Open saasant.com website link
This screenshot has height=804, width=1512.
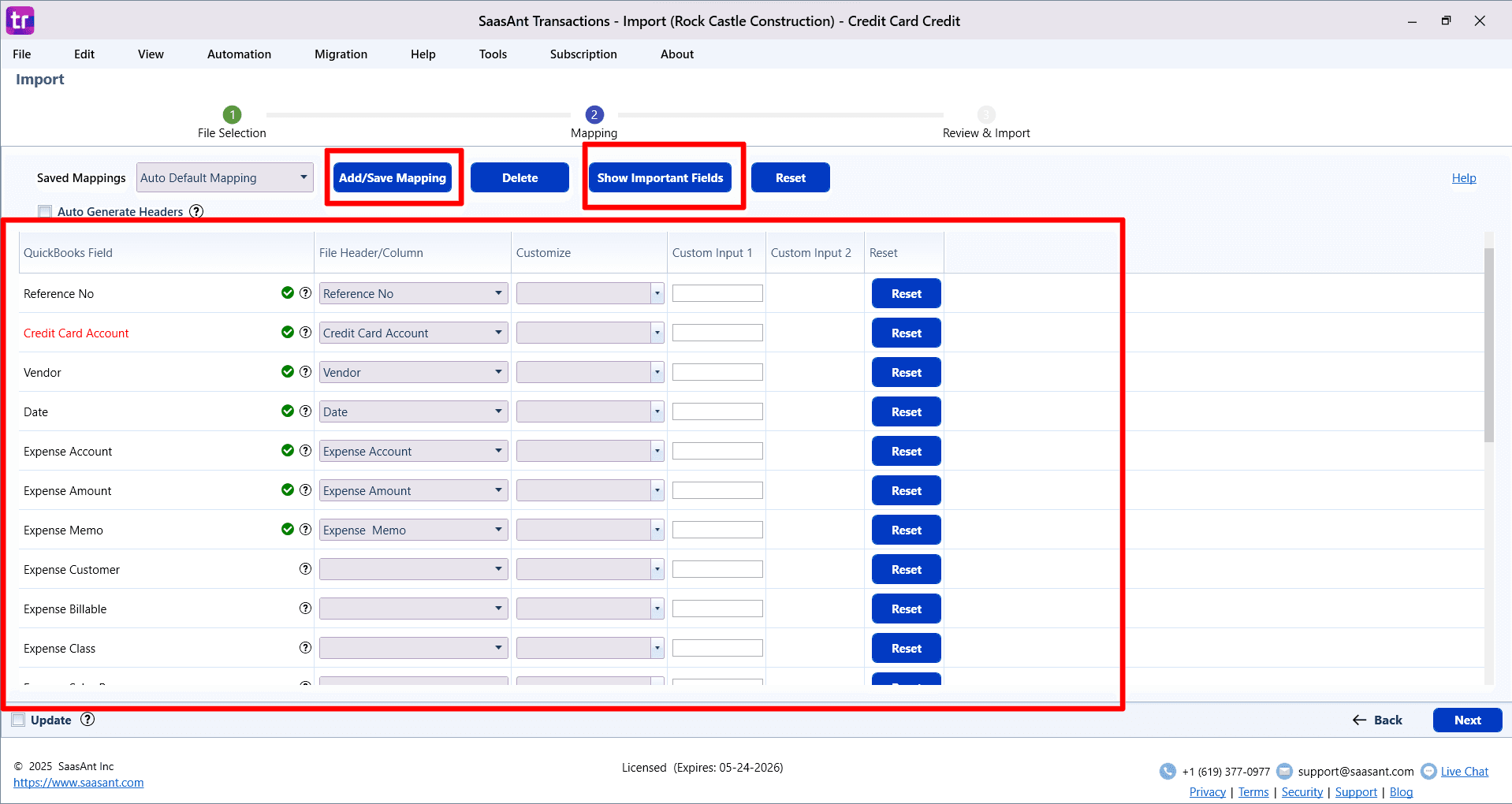pyautogui.click(x=79, y=783)
